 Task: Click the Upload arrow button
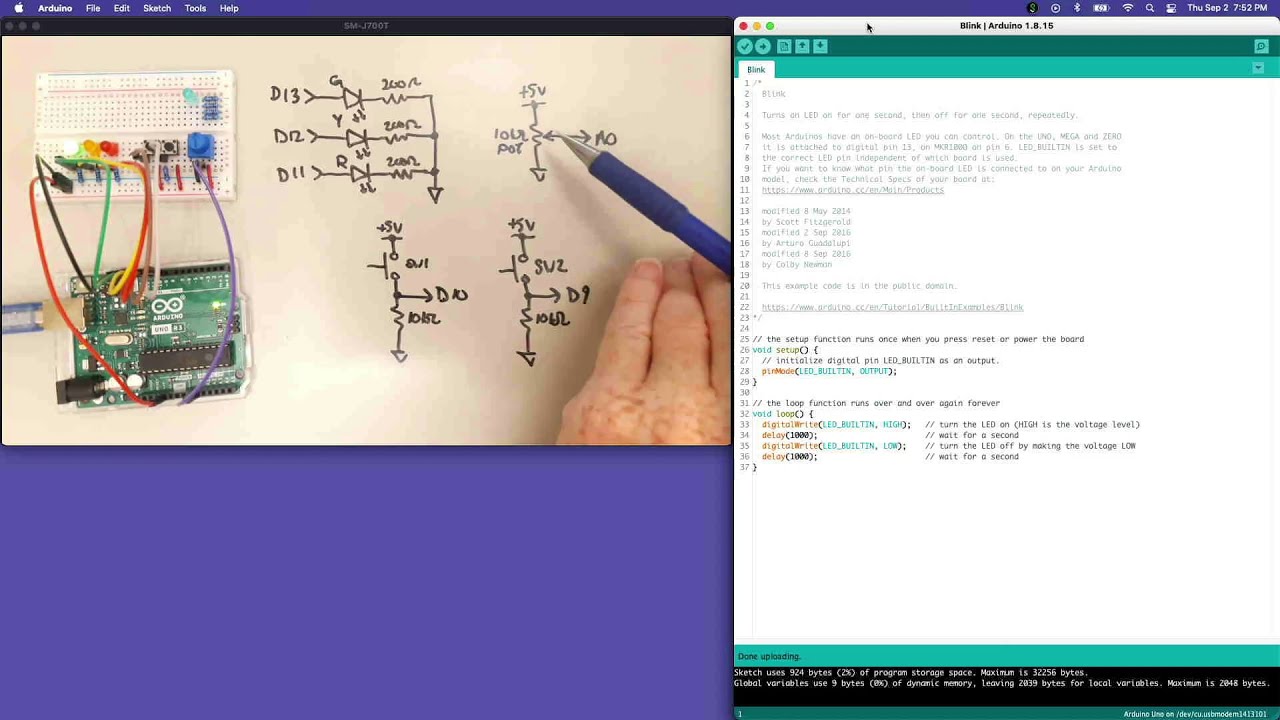[763, 47]
